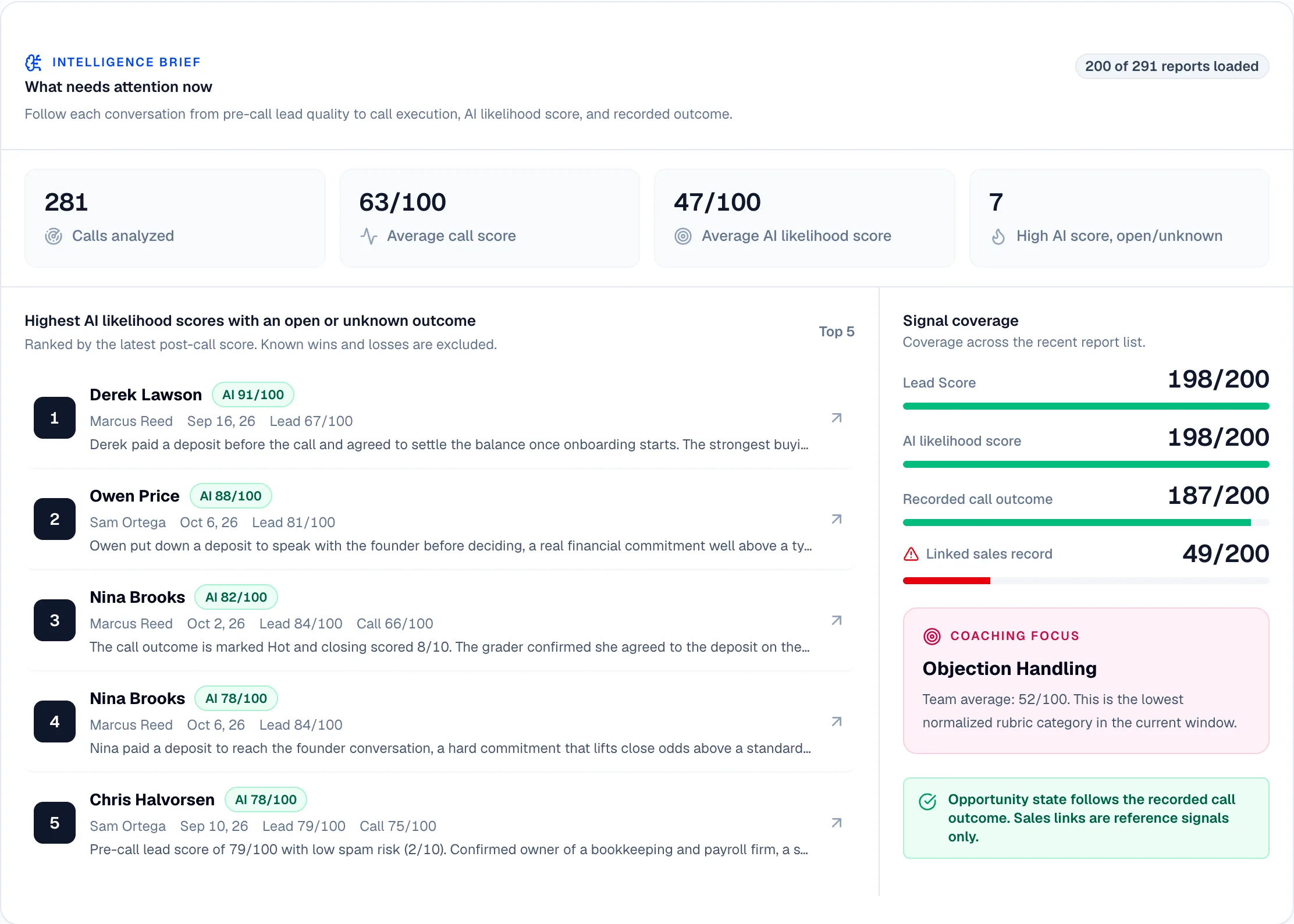Click the Lead Score coverage progress bar
This screenshot has width=1294, height=924.
click(1086, 406)
